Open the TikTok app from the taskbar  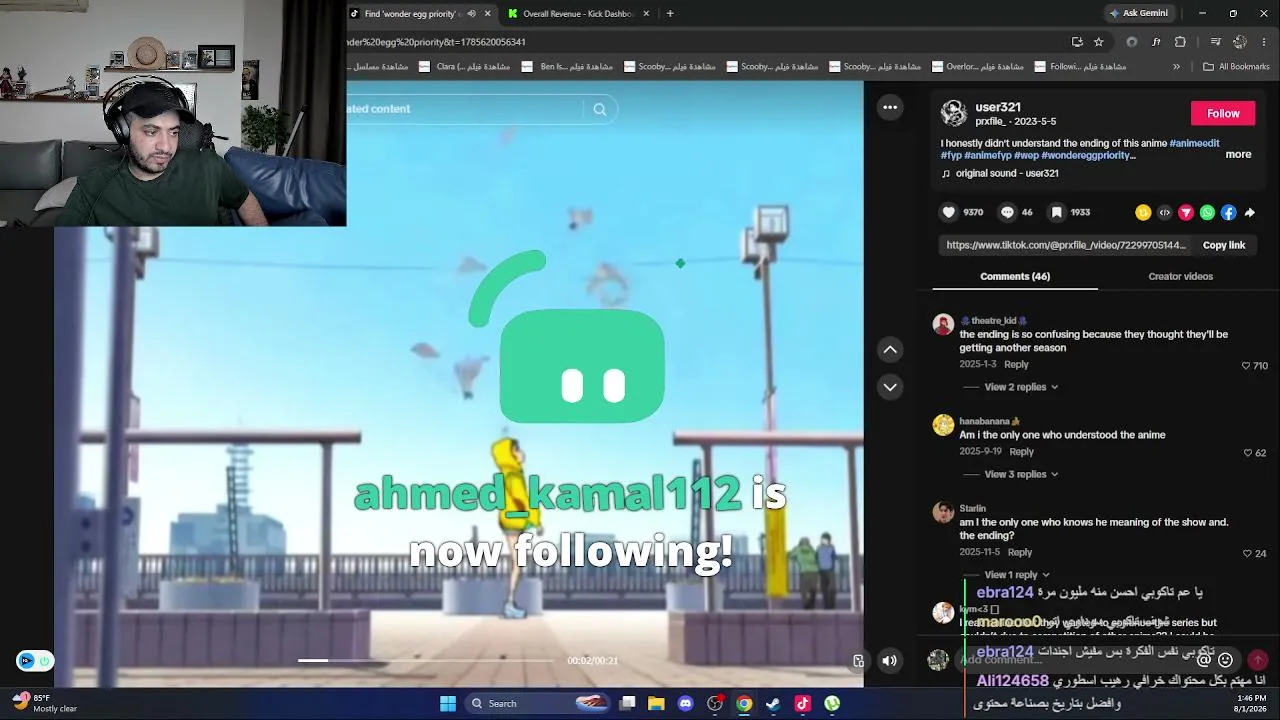[x=802, y=703]
